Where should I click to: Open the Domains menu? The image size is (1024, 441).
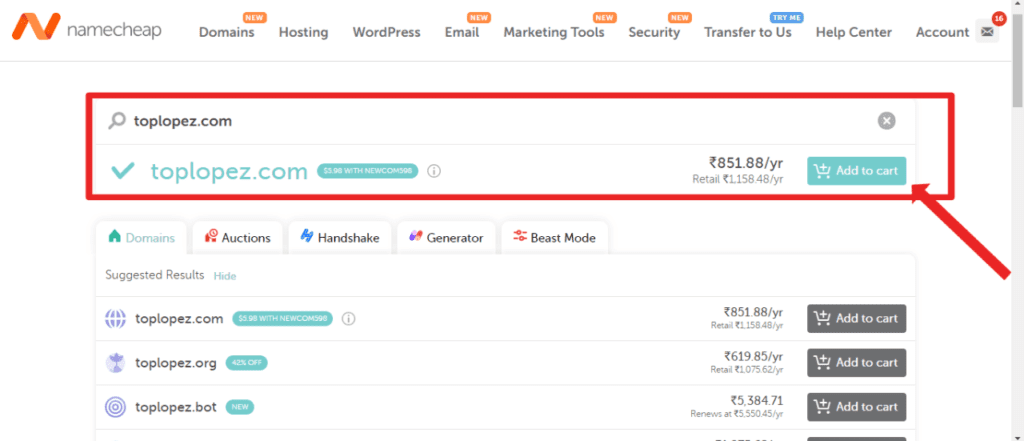(x=227, y=32)
